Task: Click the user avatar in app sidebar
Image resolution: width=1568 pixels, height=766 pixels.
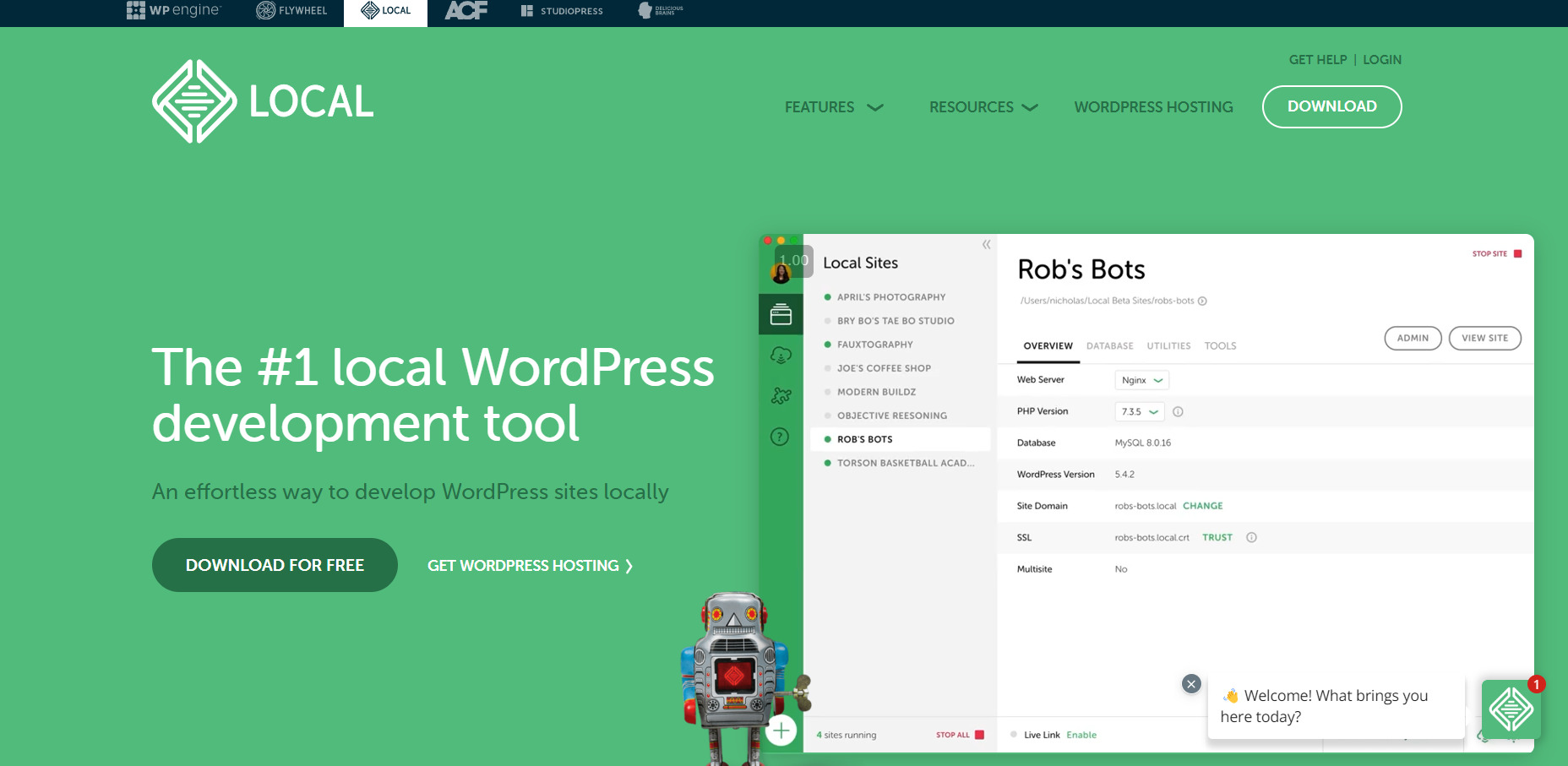Action: click(781, 272)
